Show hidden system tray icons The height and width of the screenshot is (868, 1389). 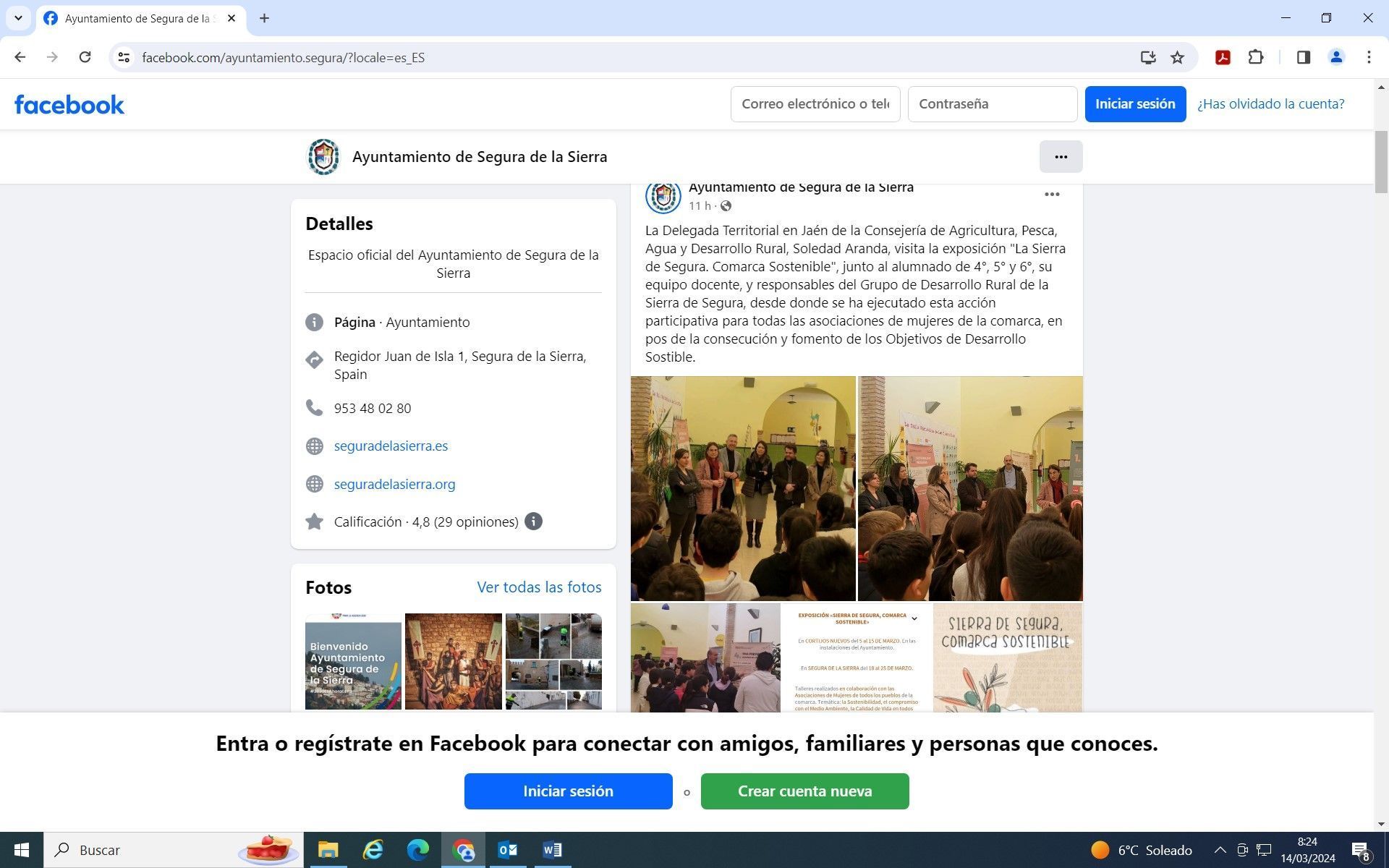(1220, 850)
